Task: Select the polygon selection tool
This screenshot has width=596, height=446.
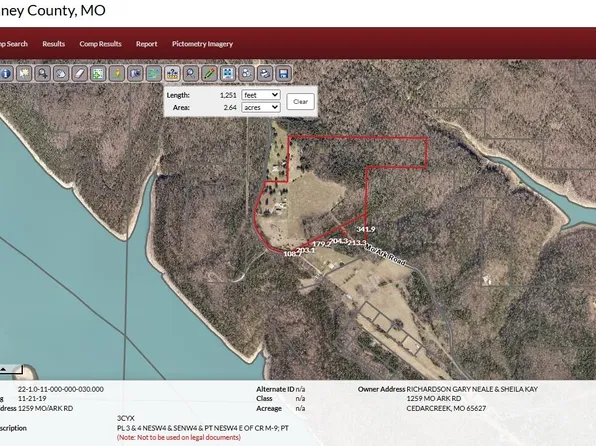Action: 61,73
